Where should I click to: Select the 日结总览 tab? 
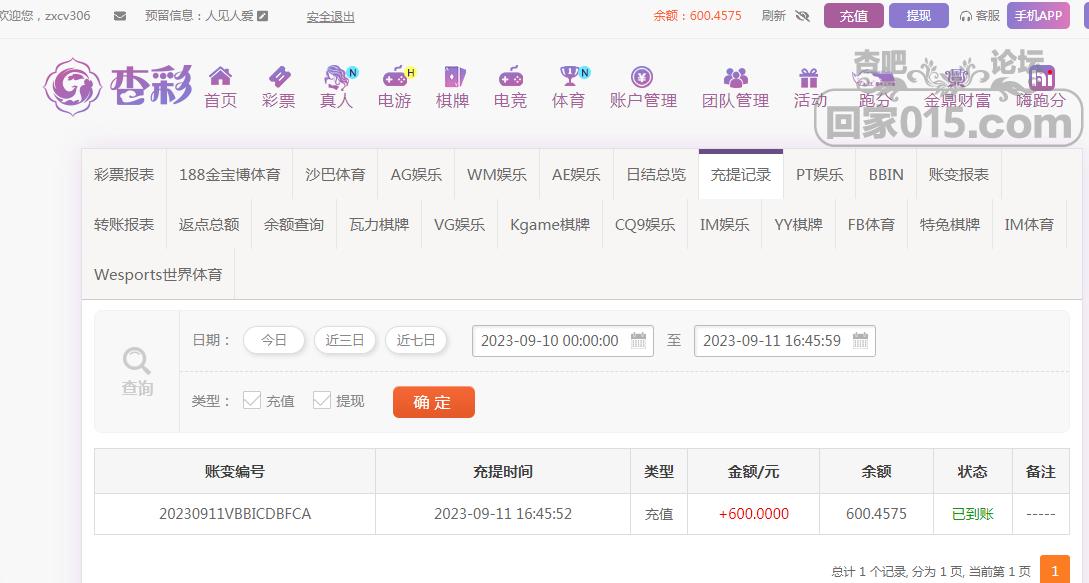656,174
